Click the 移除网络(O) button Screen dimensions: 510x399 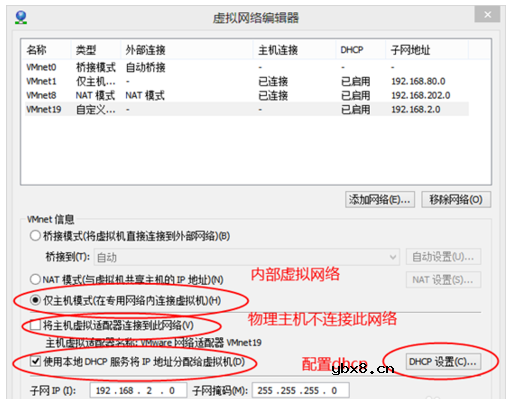tap(456, 199)
